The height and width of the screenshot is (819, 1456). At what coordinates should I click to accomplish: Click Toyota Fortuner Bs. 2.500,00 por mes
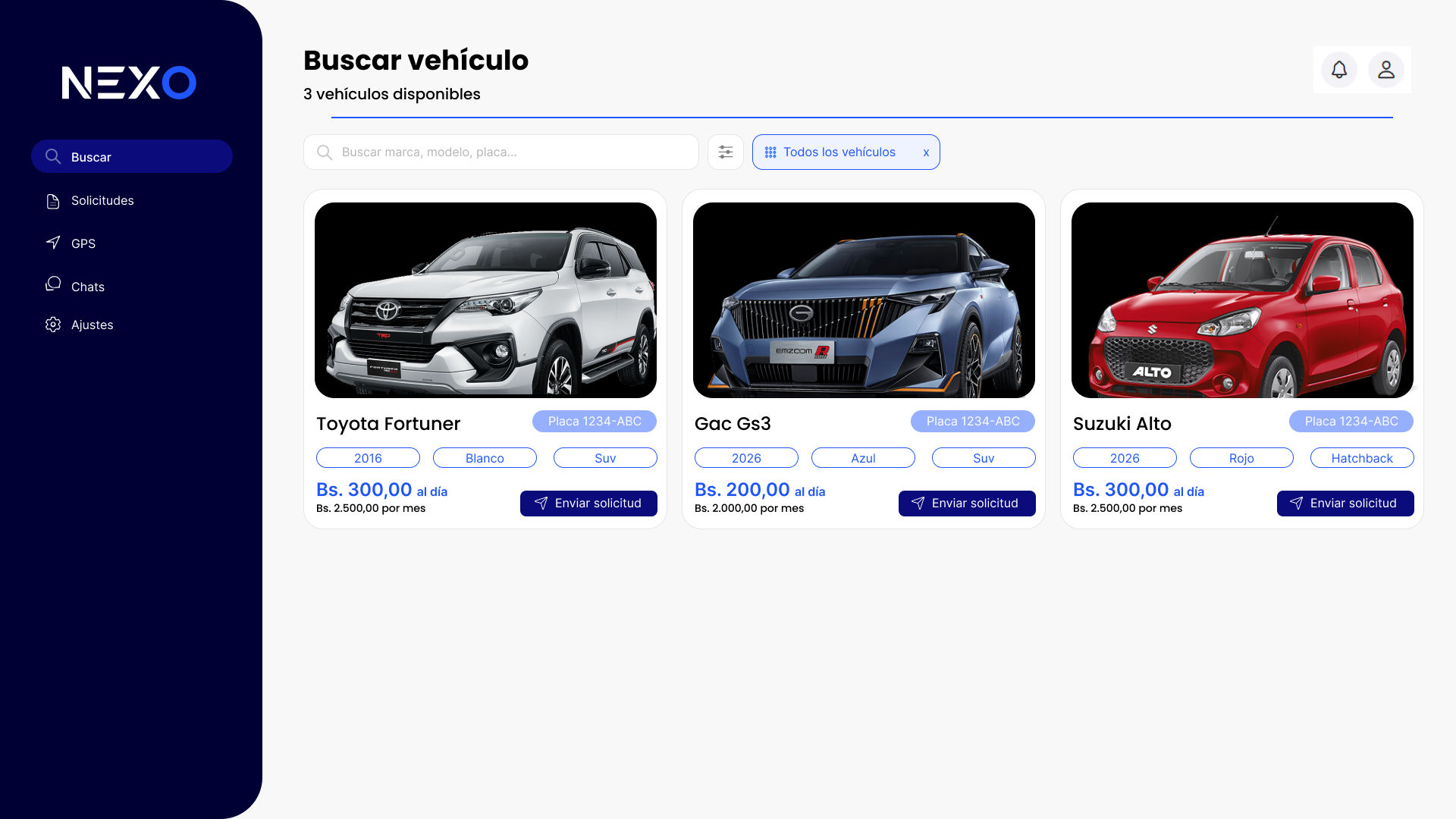click(x=371, y=508)
